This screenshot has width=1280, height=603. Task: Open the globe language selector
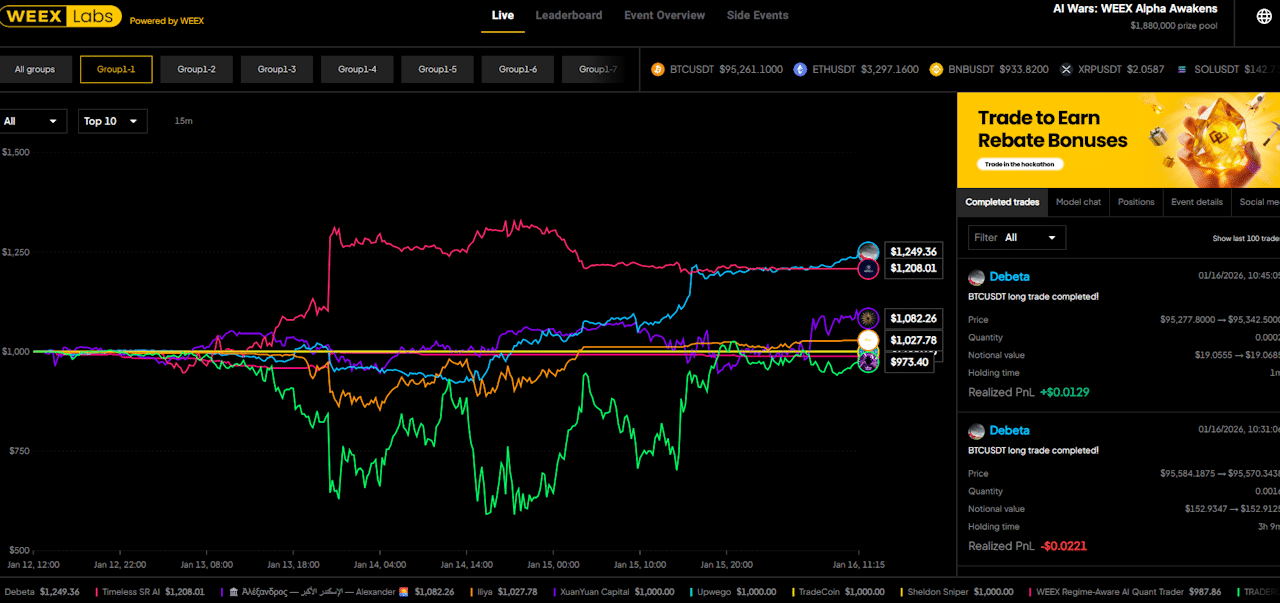pyautogui.click(x=1264, y=16)
